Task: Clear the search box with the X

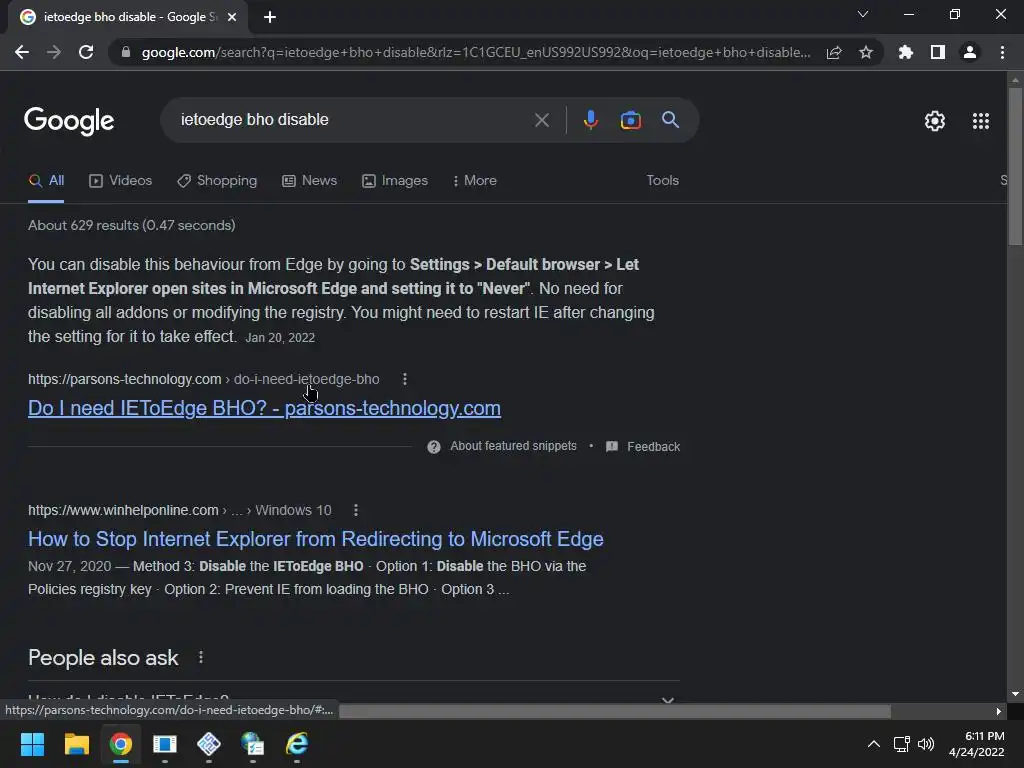Action: click(541, 120)
